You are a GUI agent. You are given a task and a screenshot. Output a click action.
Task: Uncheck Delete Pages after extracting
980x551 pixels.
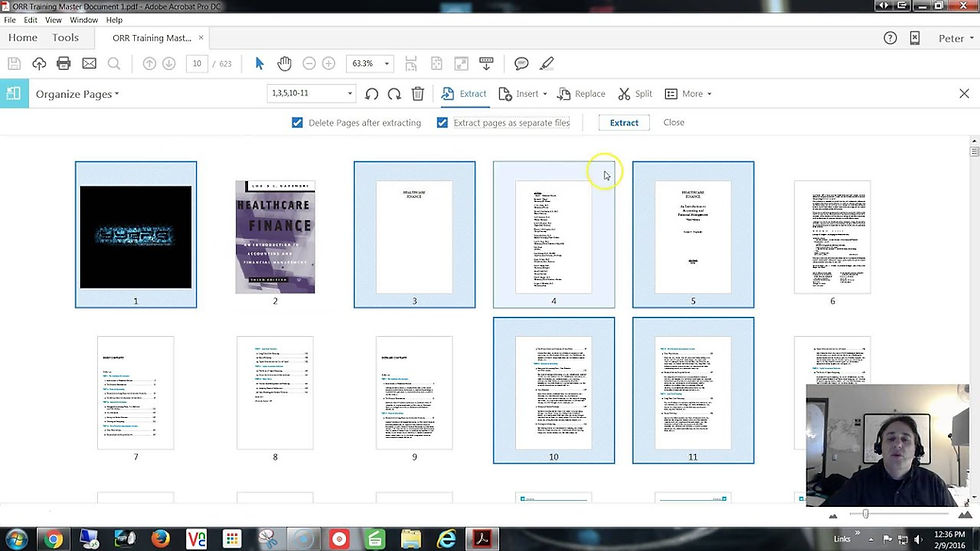click(298, 122)
